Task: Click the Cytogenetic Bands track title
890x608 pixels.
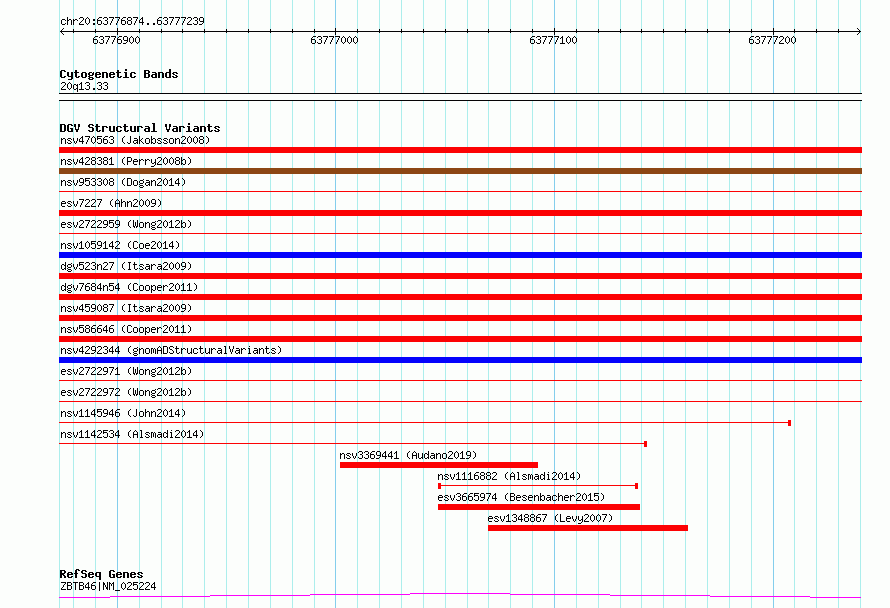Action: (x=119, y=74)
